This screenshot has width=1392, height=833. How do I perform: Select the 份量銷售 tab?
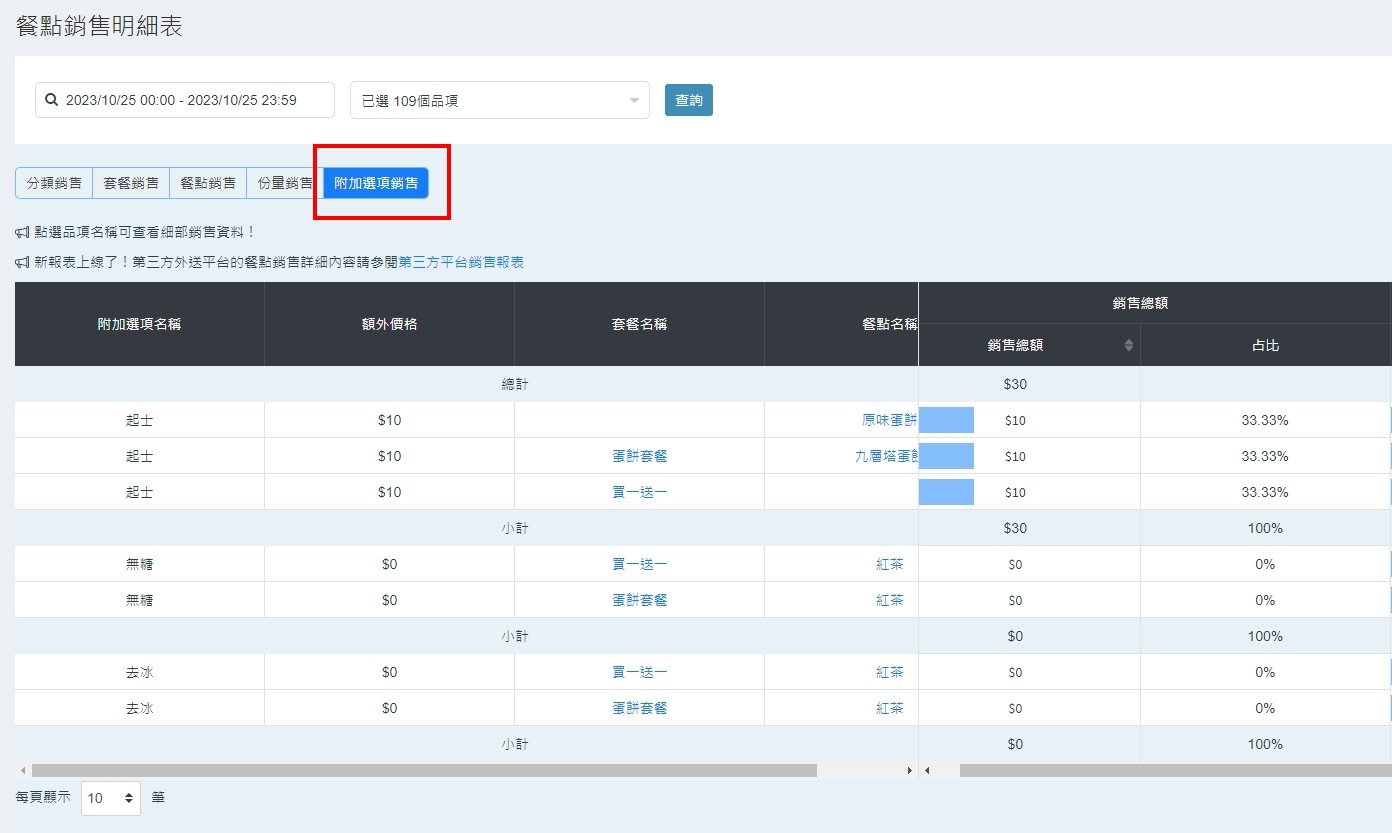tap(284, 183)
